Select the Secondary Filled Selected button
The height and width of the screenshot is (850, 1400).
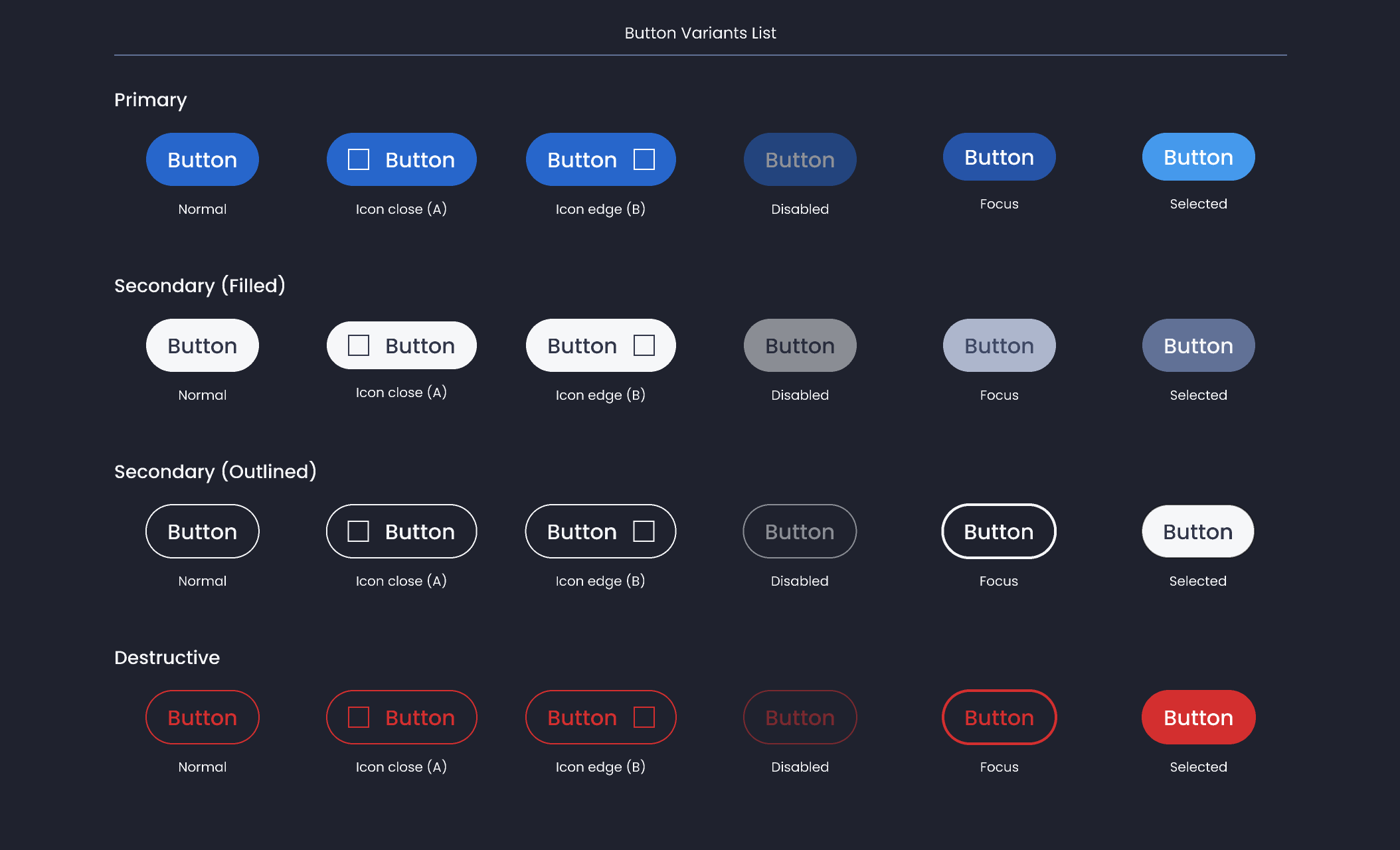pyautogui.click(x=1197, y=345)
